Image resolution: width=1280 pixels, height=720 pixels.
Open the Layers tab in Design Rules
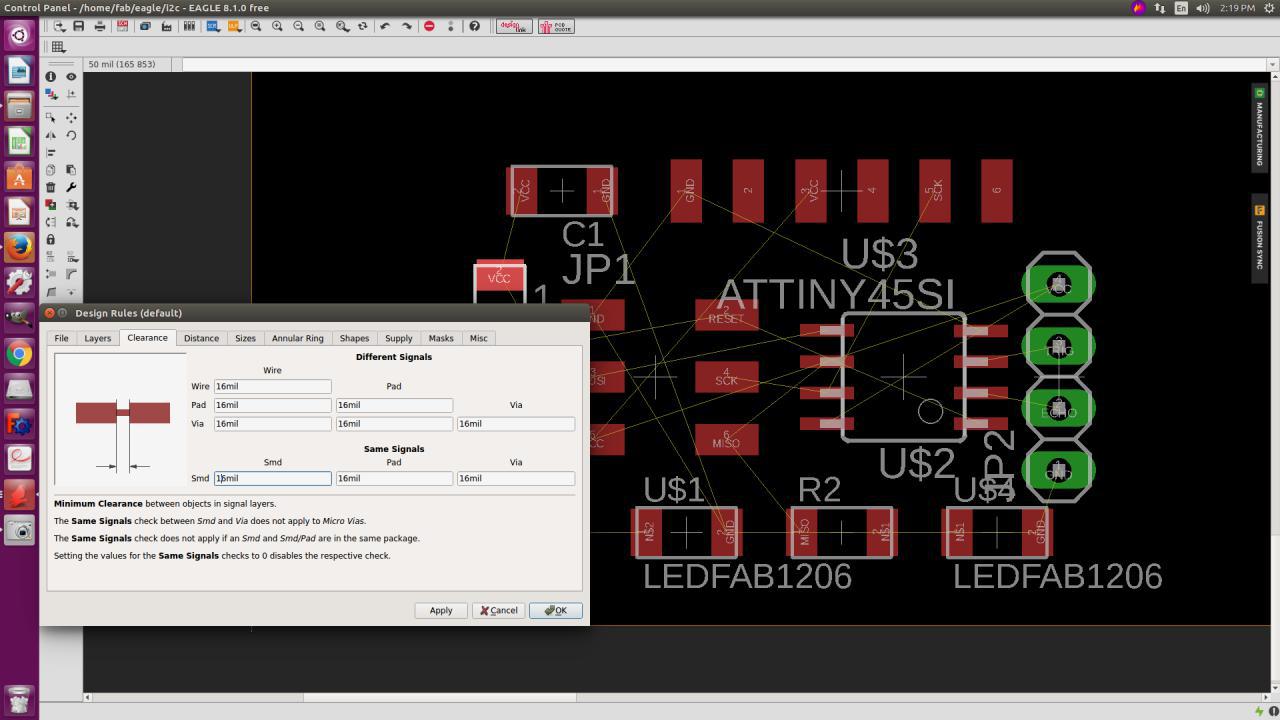coord(97,338)
